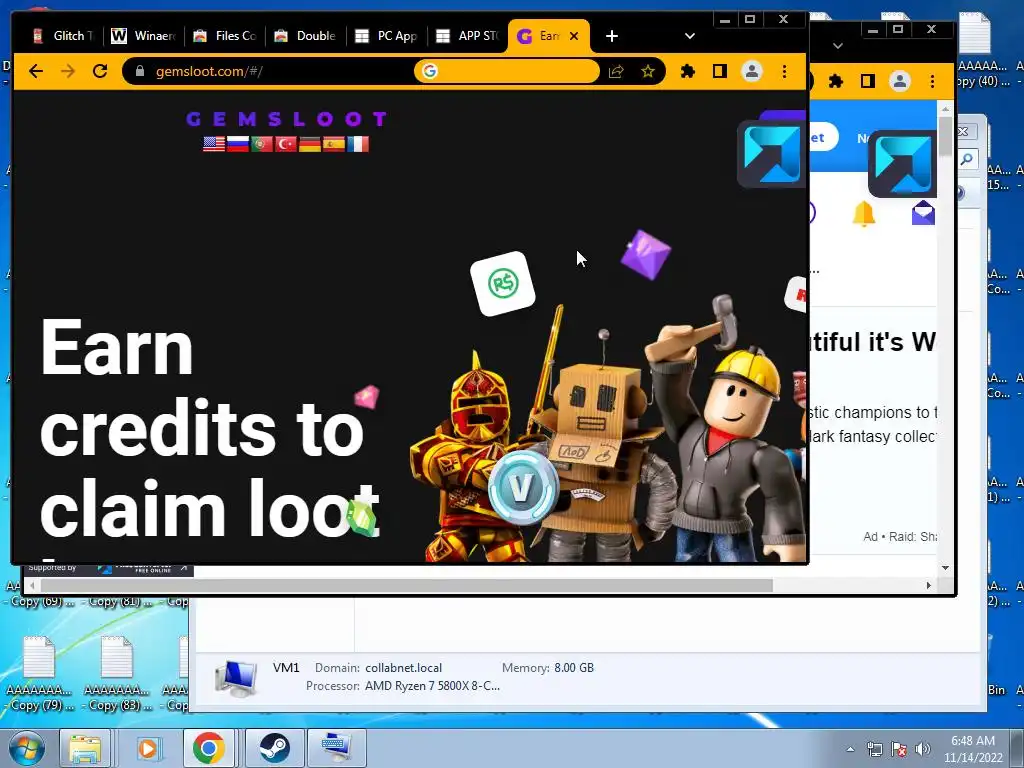This screenshot has height=768, width=1024.
Task: Show hidden tray icons arrow
Action: pyautogui.click(x=850, y=749)
